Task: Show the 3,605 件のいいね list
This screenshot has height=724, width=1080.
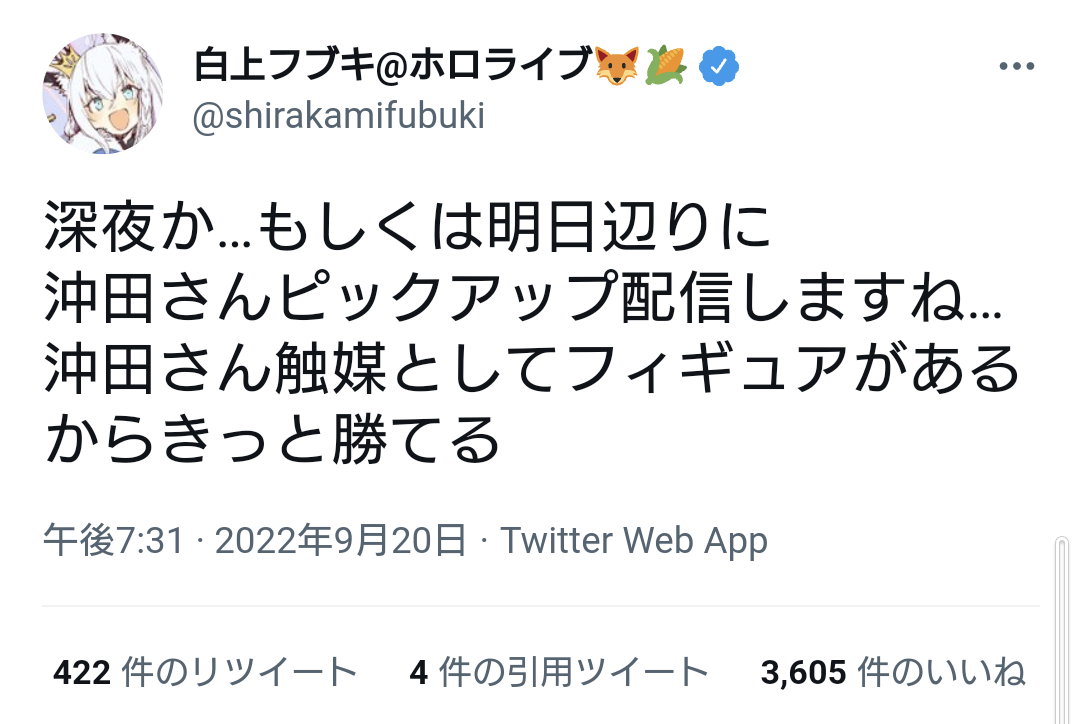Action: tap(893, 672)
